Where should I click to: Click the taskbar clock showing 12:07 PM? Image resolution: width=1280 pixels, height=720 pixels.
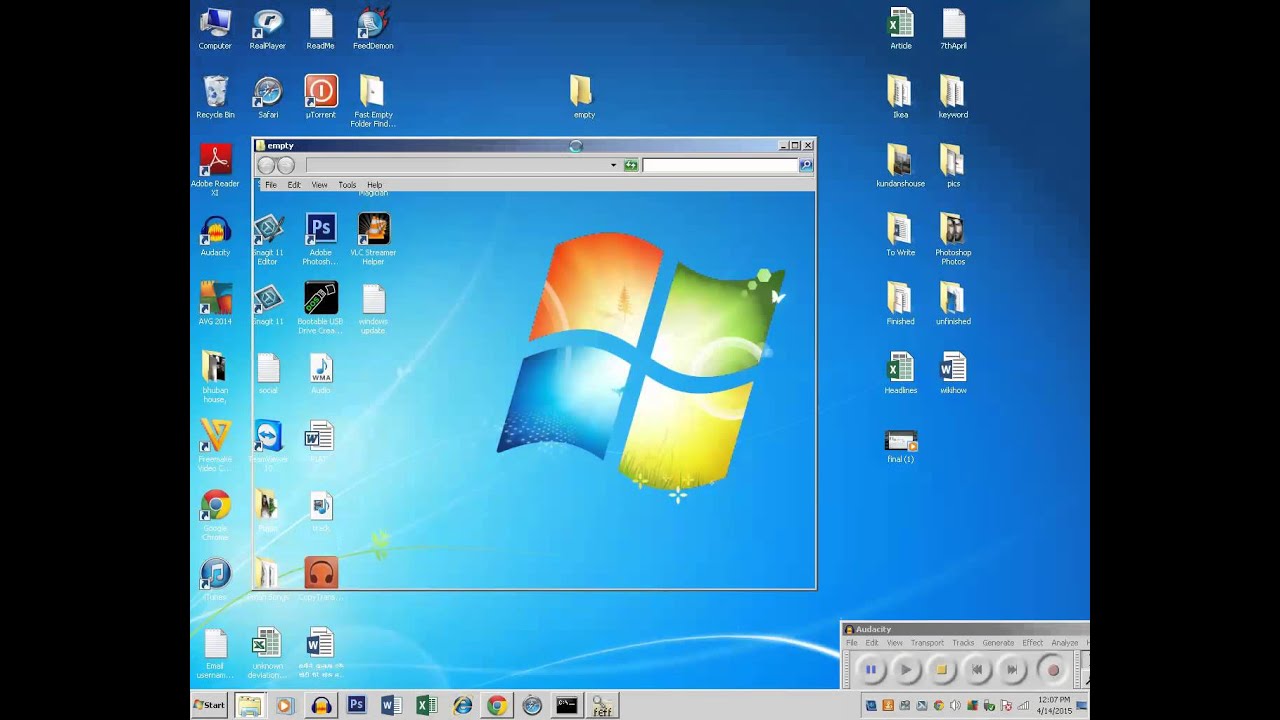(x=1054, y=705)
